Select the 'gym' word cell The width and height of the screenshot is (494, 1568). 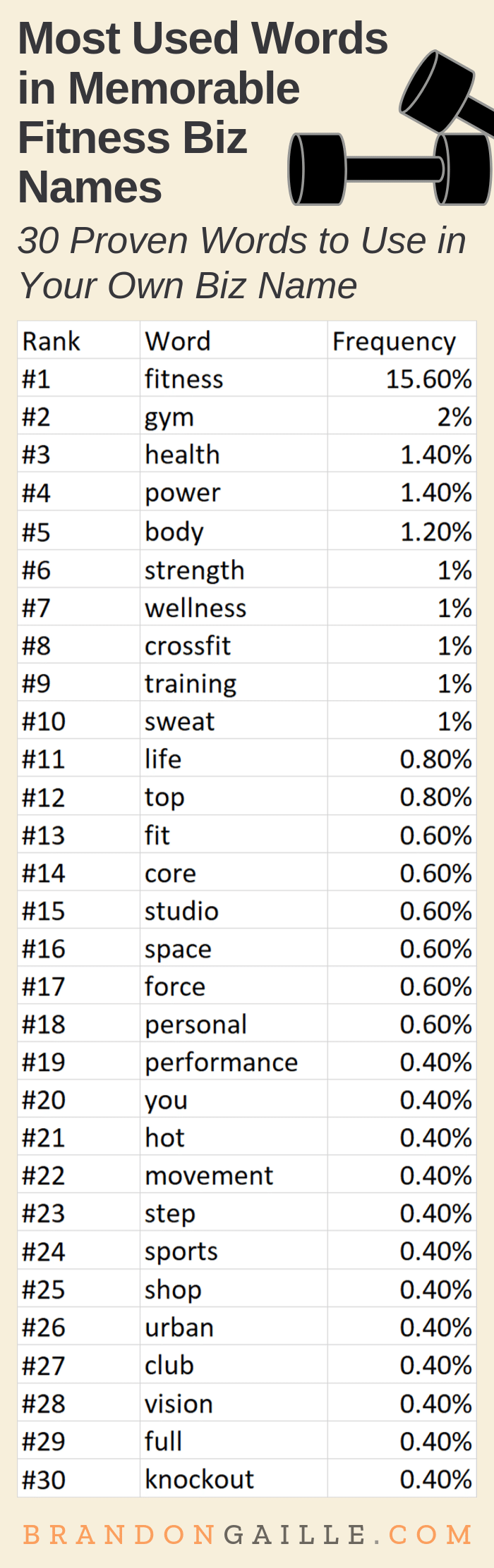click(x=169, y=417)
